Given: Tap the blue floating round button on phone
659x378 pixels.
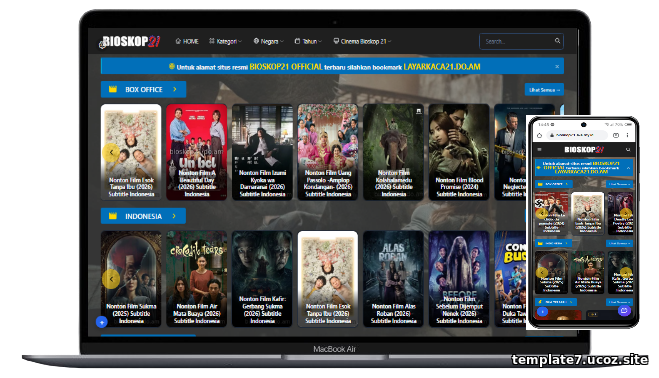Looking at the screenshot, I should [543, 312].
